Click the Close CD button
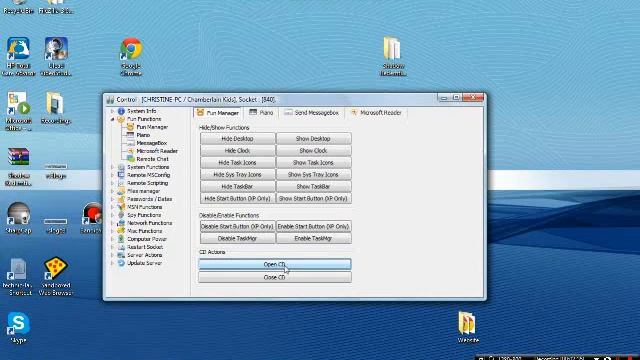The width and height of the screenshot is (640, 360). [x=274, y=277]
